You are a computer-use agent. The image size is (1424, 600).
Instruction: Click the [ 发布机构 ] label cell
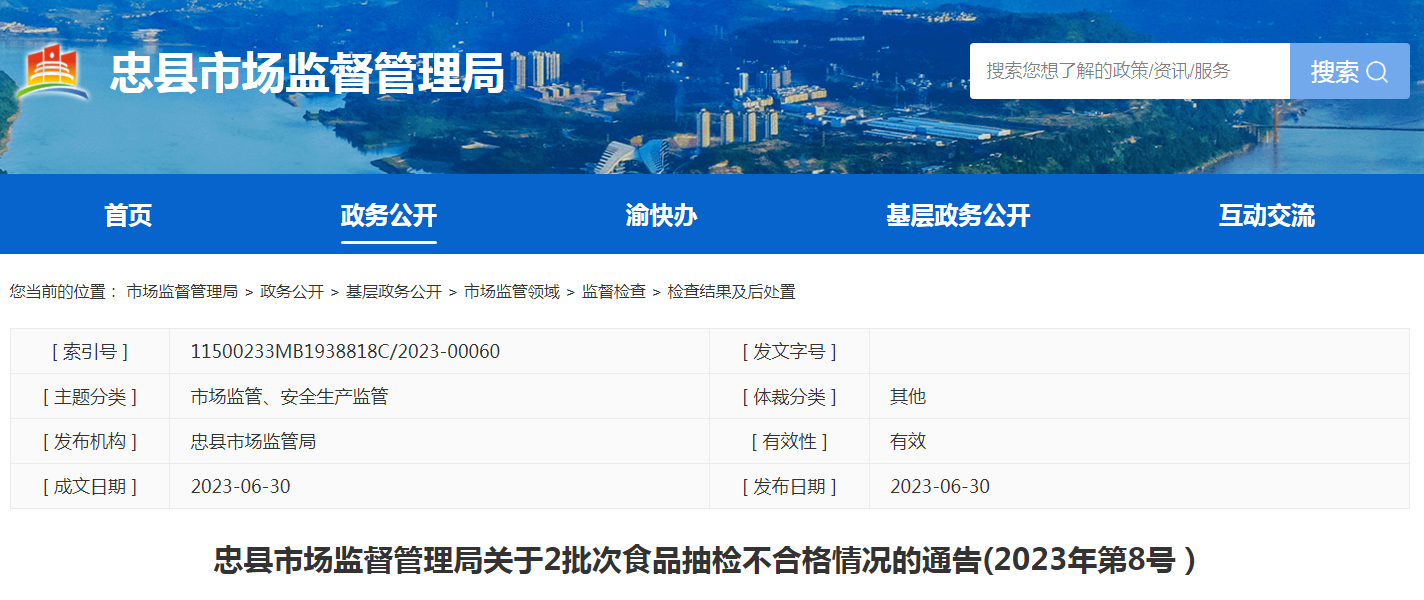90,441
